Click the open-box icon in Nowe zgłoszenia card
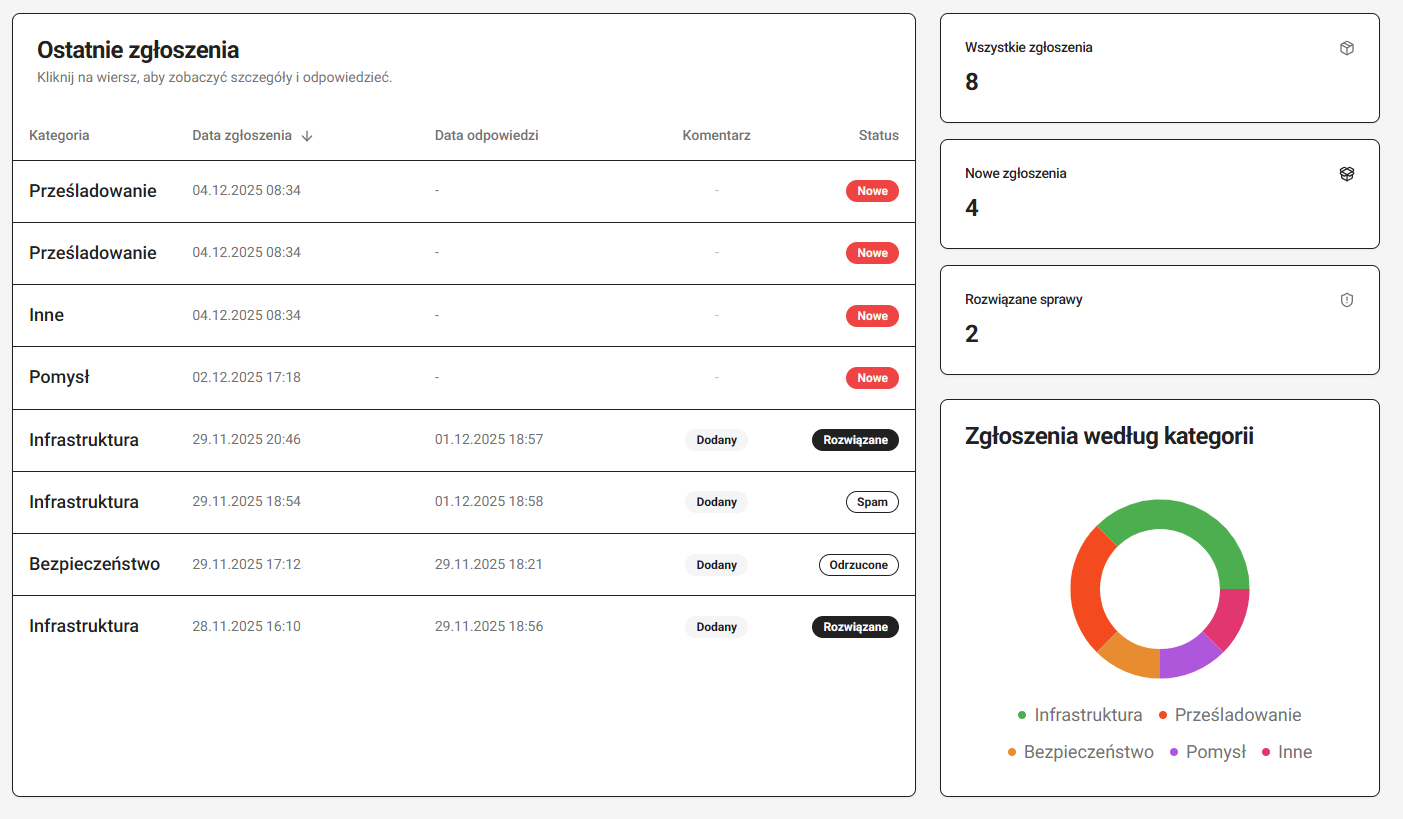Viewport: 1403px width, 819px height. click(x=1346, y=174)
